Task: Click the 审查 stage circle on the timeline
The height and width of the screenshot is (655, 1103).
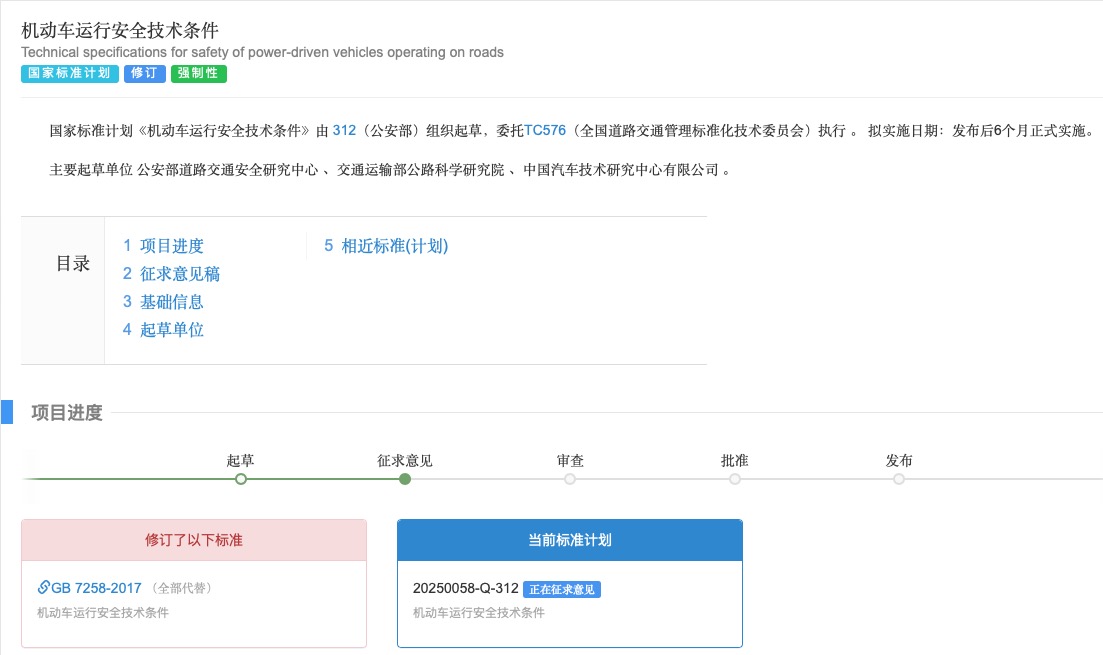Action: point(570,479)
